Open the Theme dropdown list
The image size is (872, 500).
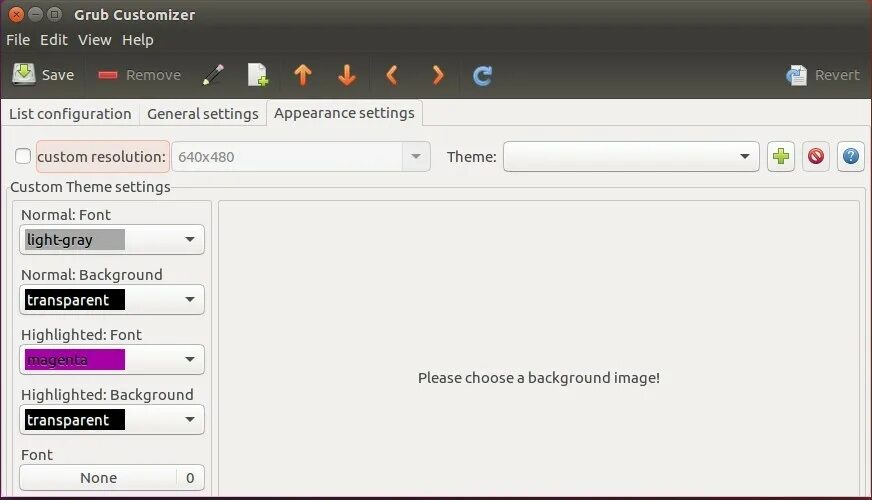pos(631,156)
